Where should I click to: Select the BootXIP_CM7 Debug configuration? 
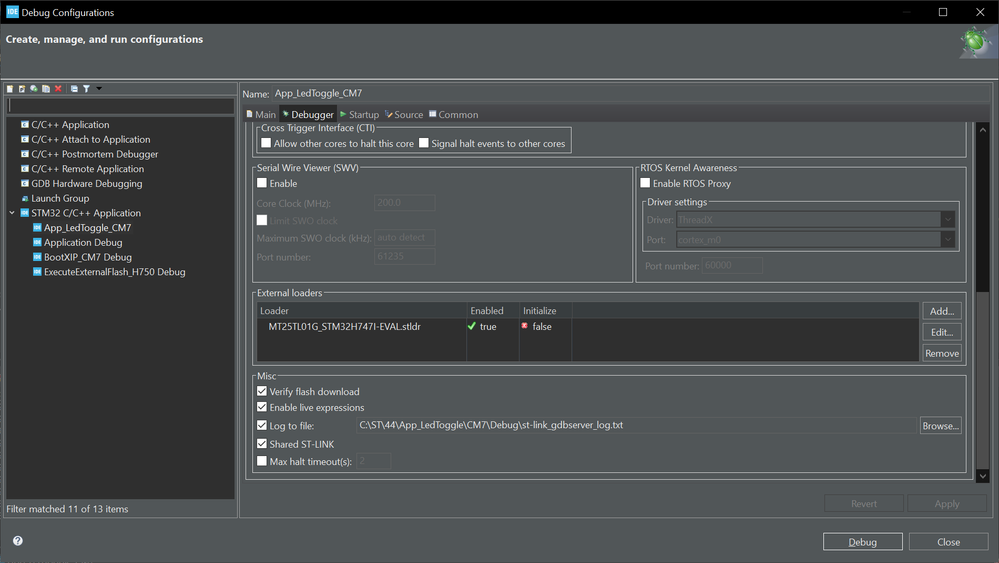pyautogui.click(x=87, y=257)
